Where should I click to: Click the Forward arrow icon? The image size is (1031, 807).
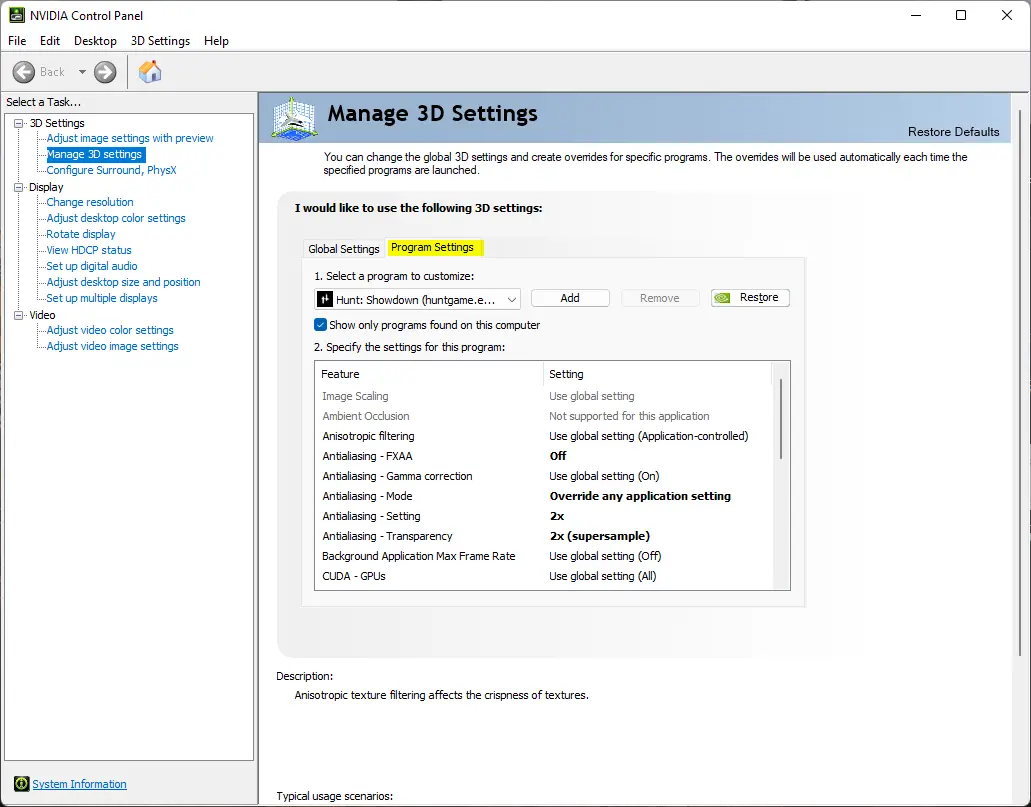[105, 72]
